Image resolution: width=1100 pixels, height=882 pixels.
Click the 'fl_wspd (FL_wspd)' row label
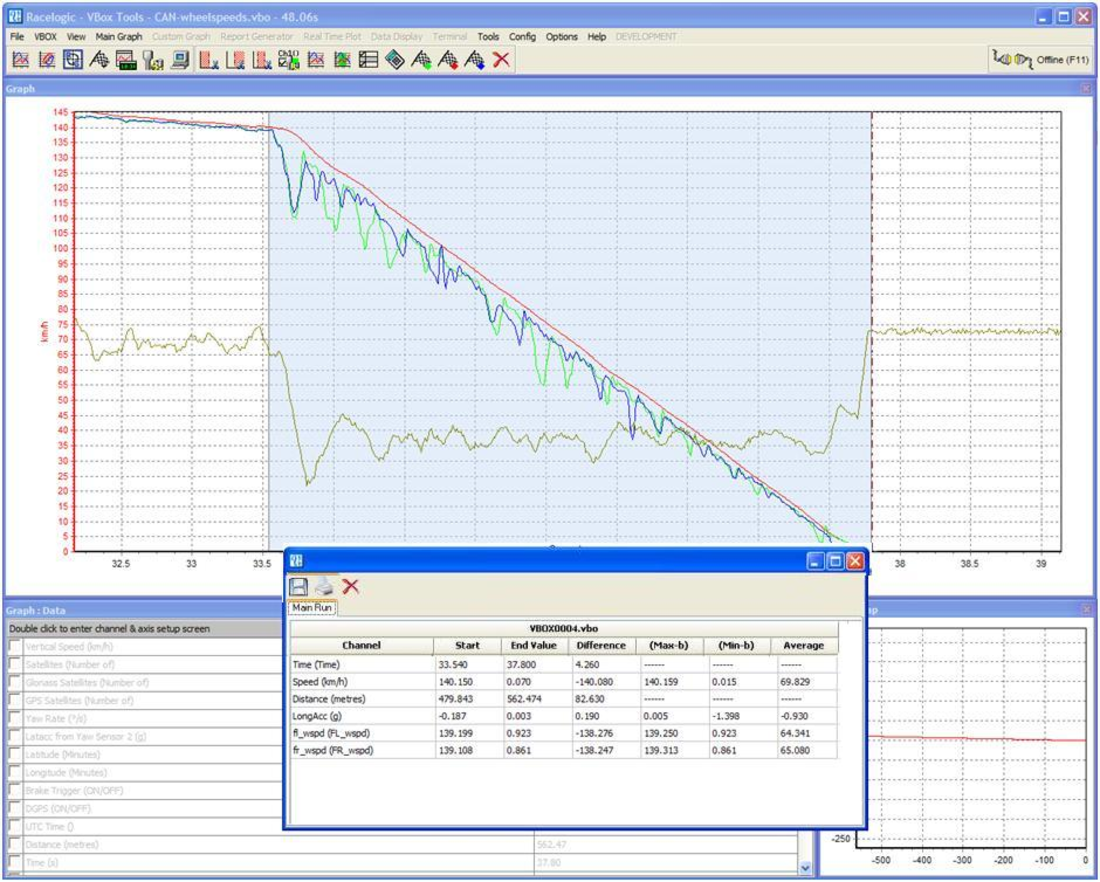coord(331,733)
